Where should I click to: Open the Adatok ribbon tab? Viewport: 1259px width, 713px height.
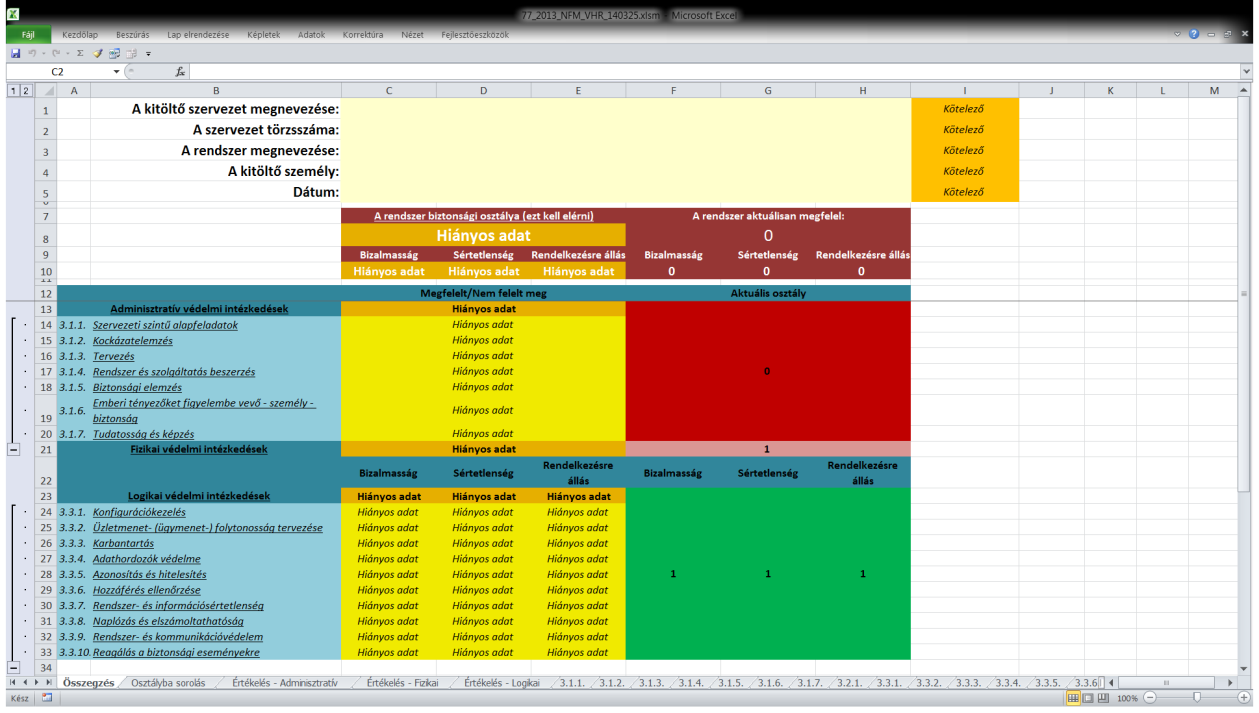(312, 35)
